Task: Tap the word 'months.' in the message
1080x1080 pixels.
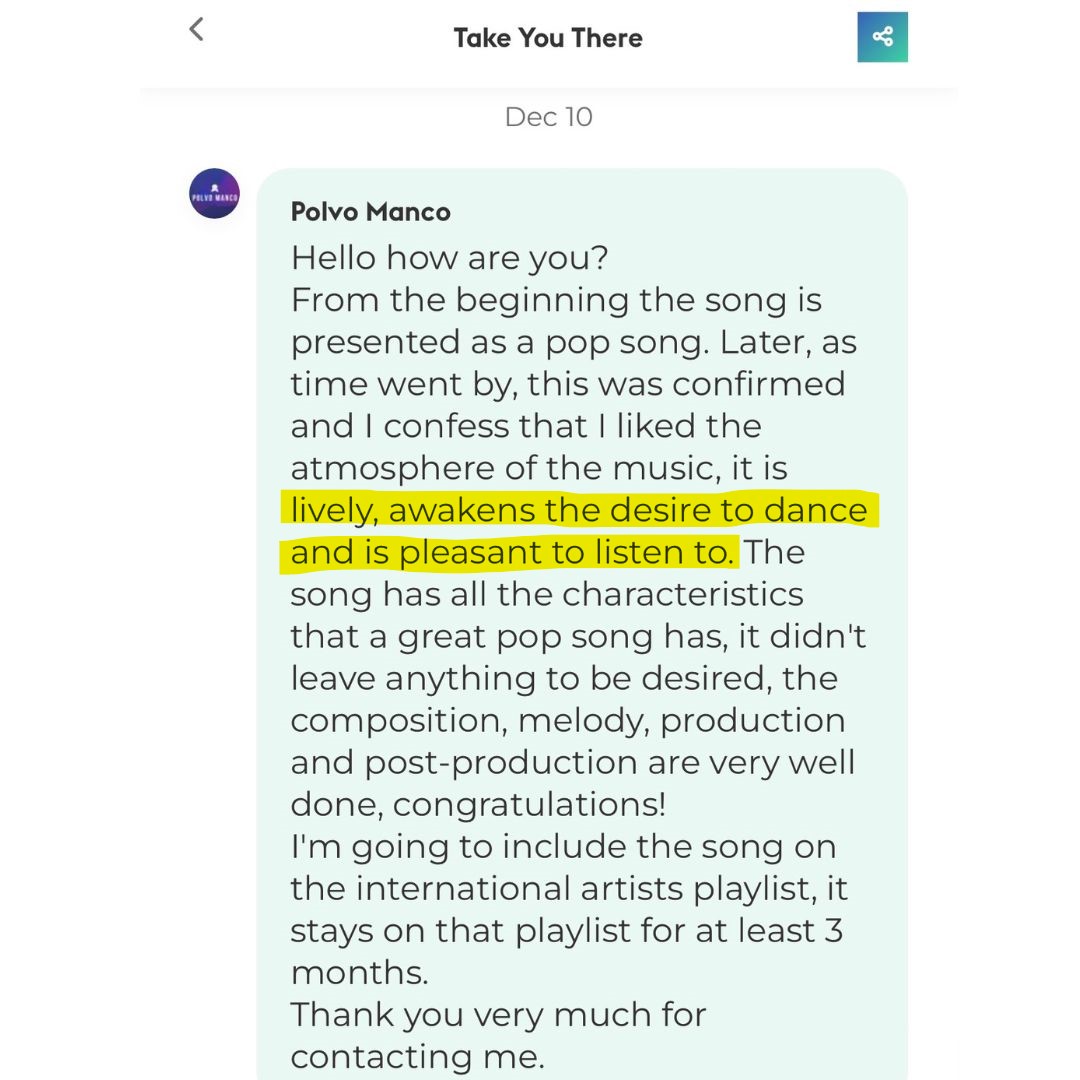Action: 360,973
